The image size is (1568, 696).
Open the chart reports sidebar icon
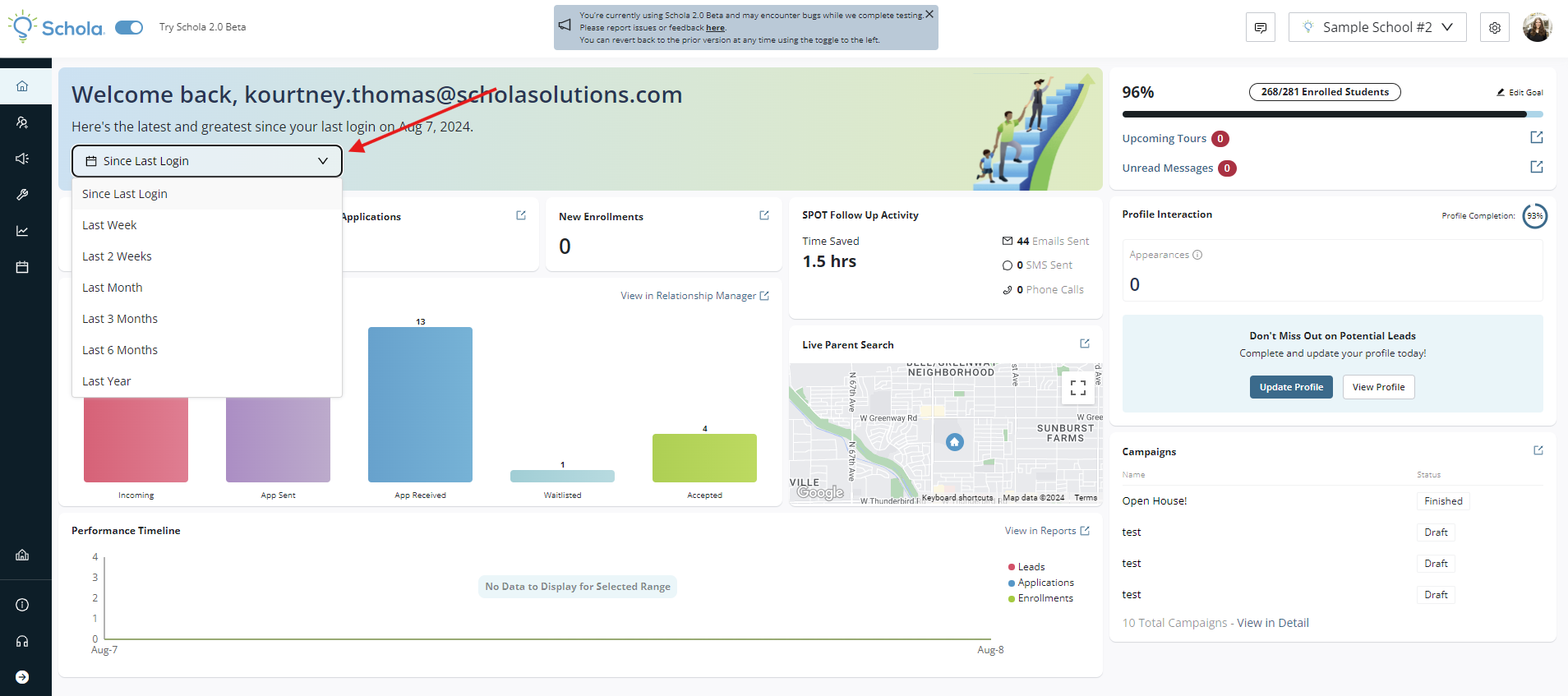(x=22, y=231)
